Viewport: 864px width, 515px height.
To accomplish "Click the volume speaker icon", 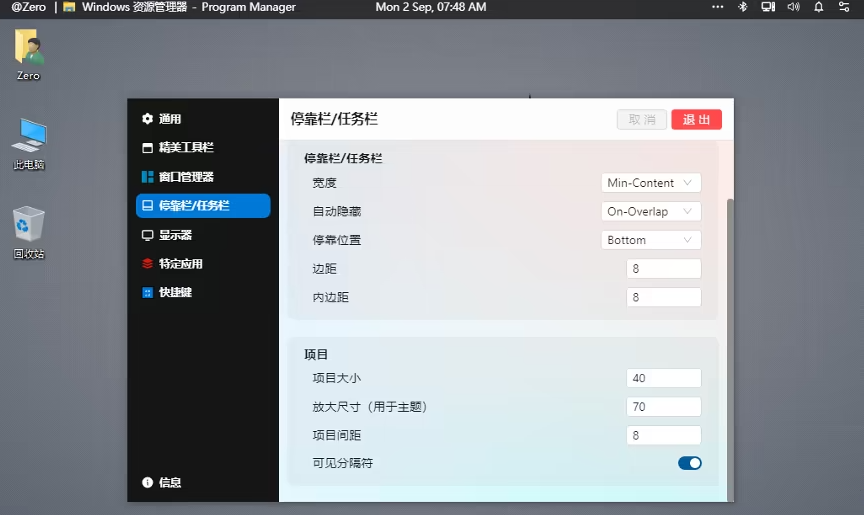I will click(x=794, y=7).
